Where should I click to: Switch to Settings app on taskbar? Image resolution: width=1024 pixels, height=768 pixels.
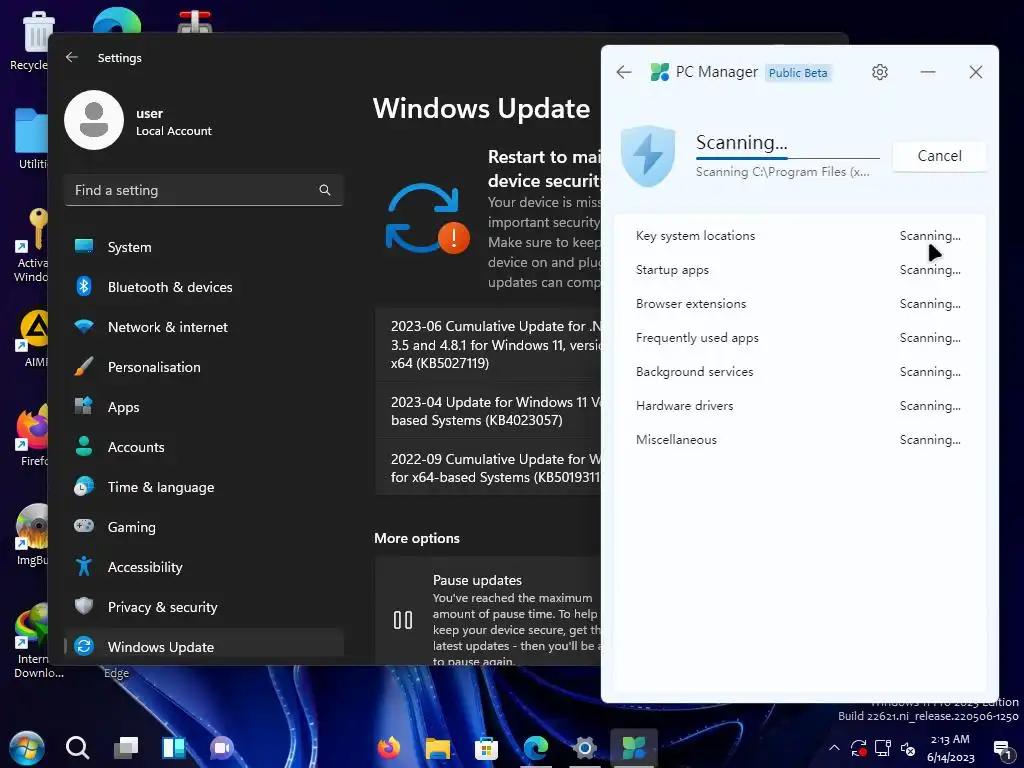584,748
